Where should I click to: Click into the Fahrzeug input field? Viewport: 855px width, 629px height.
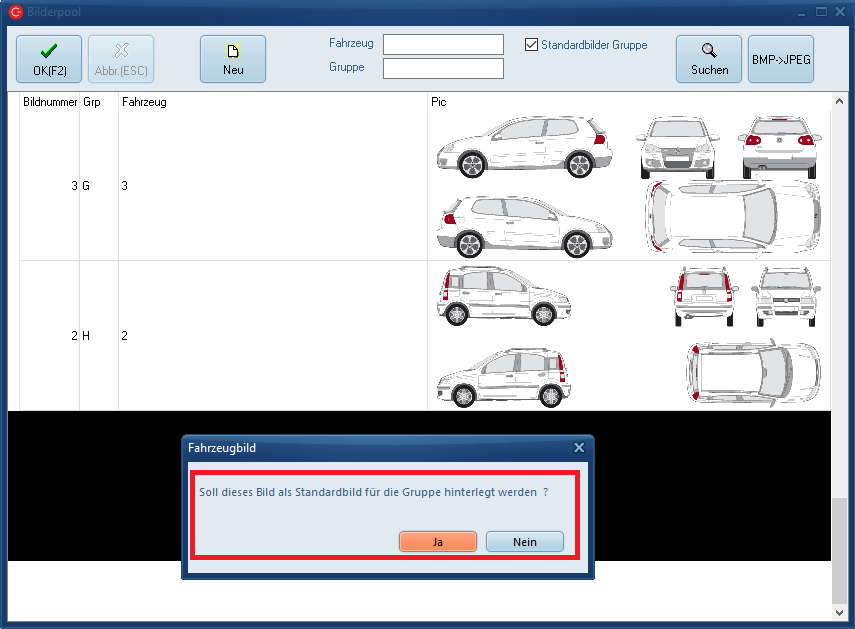pos(443,45)
